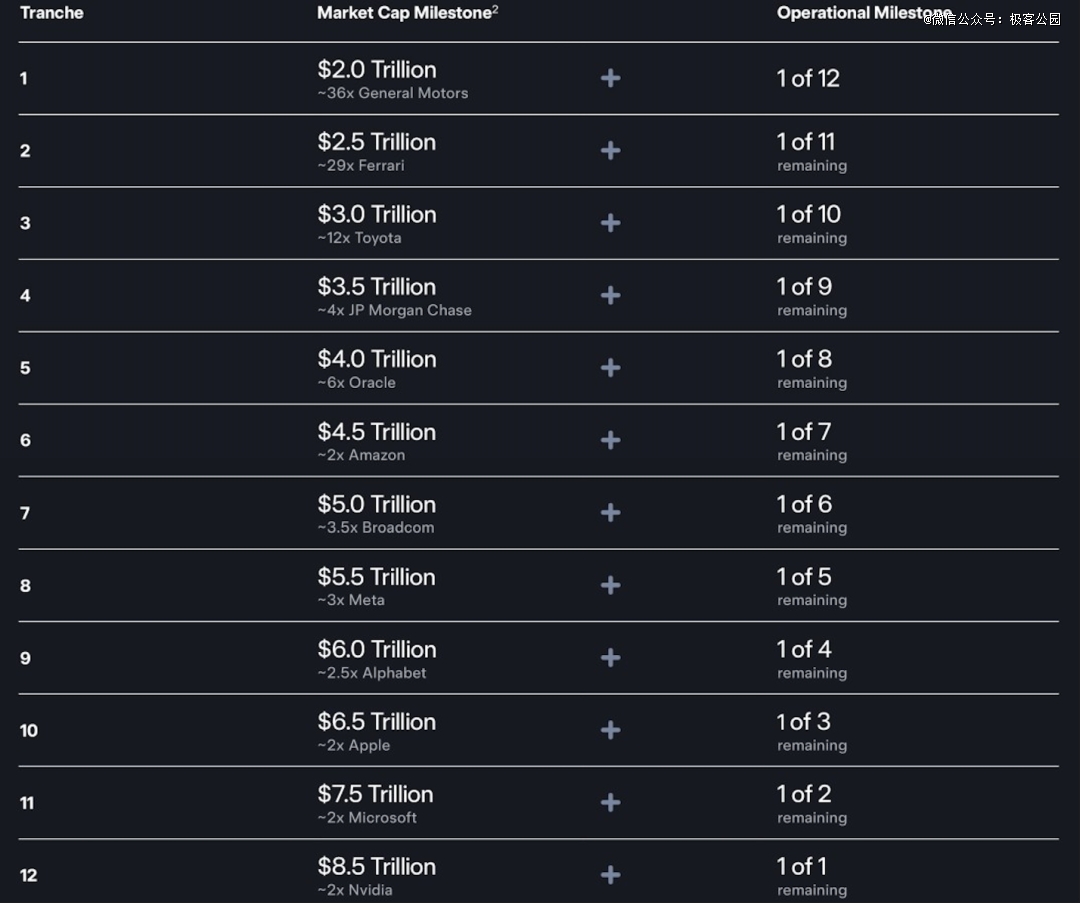The image size is (1080, 903).
Task: Click the plus icon beside $2.5 Trillion
Action: [x=610, y=150]
